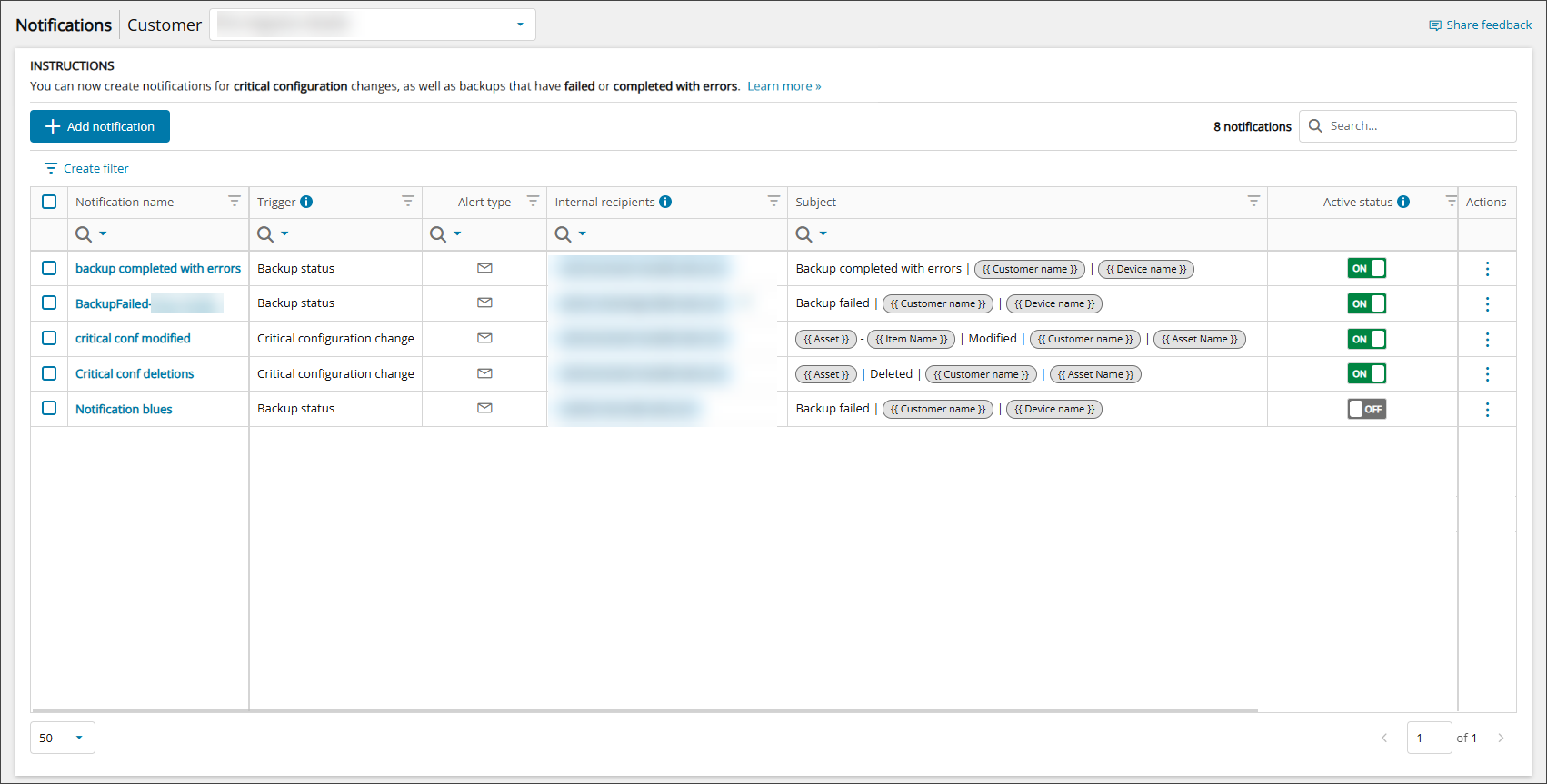Image resolution: width=1547 pixels, height=784 pixels.
Task: Click email alert icon for critical conf modified
Action: [x=484, y=338]
